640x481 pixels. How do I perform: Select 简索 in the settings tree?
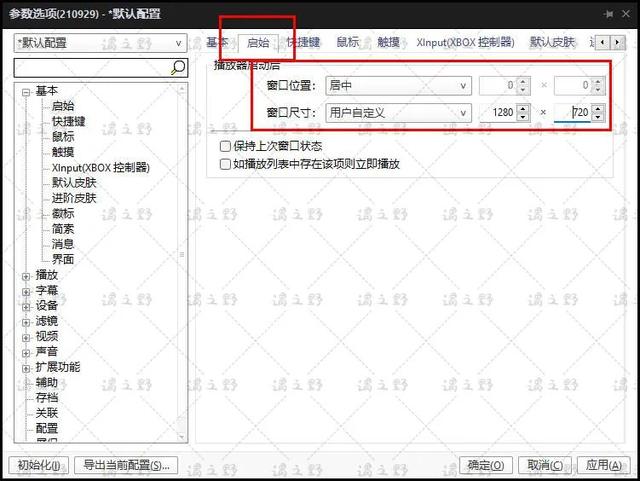(x=63, y=229)
